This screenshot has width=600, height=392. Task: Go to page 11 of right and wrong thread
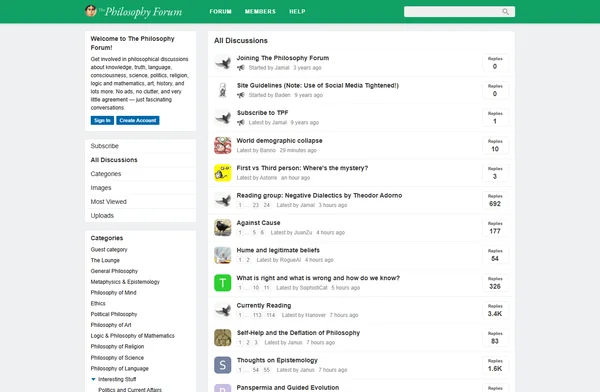[267, 287]
